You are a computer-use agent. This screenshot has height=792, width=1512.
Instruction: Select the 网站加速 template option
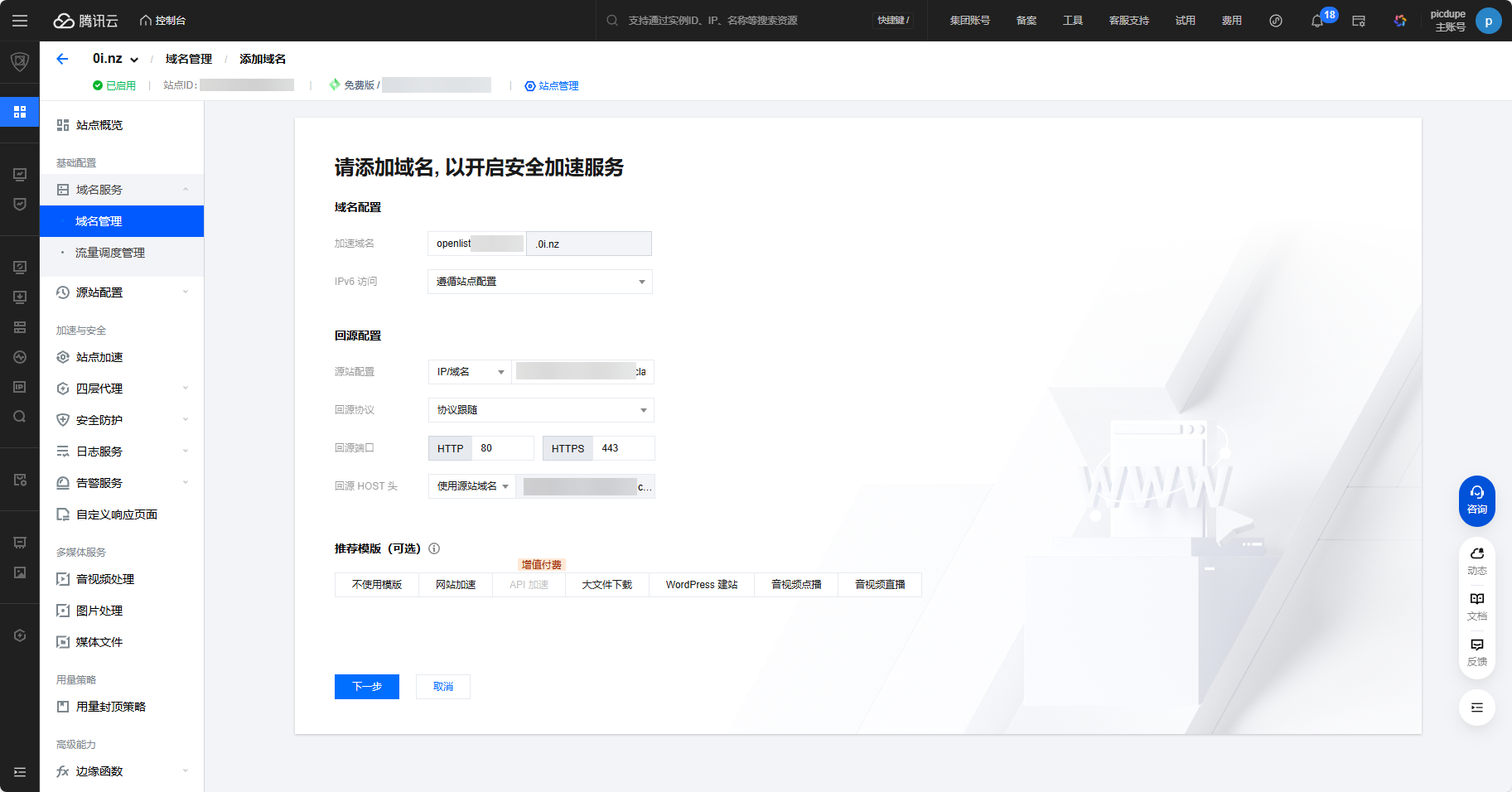[x=456, y=585]
